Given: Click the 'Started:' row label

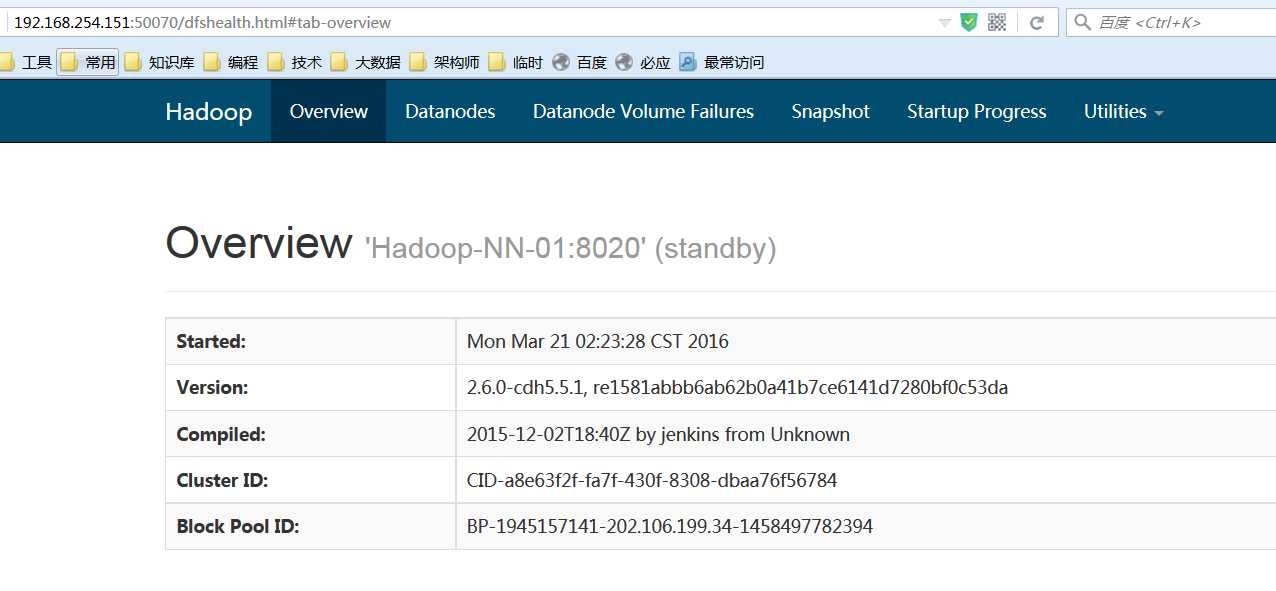Looking at the screenshot, I should [x=211, y=341].
